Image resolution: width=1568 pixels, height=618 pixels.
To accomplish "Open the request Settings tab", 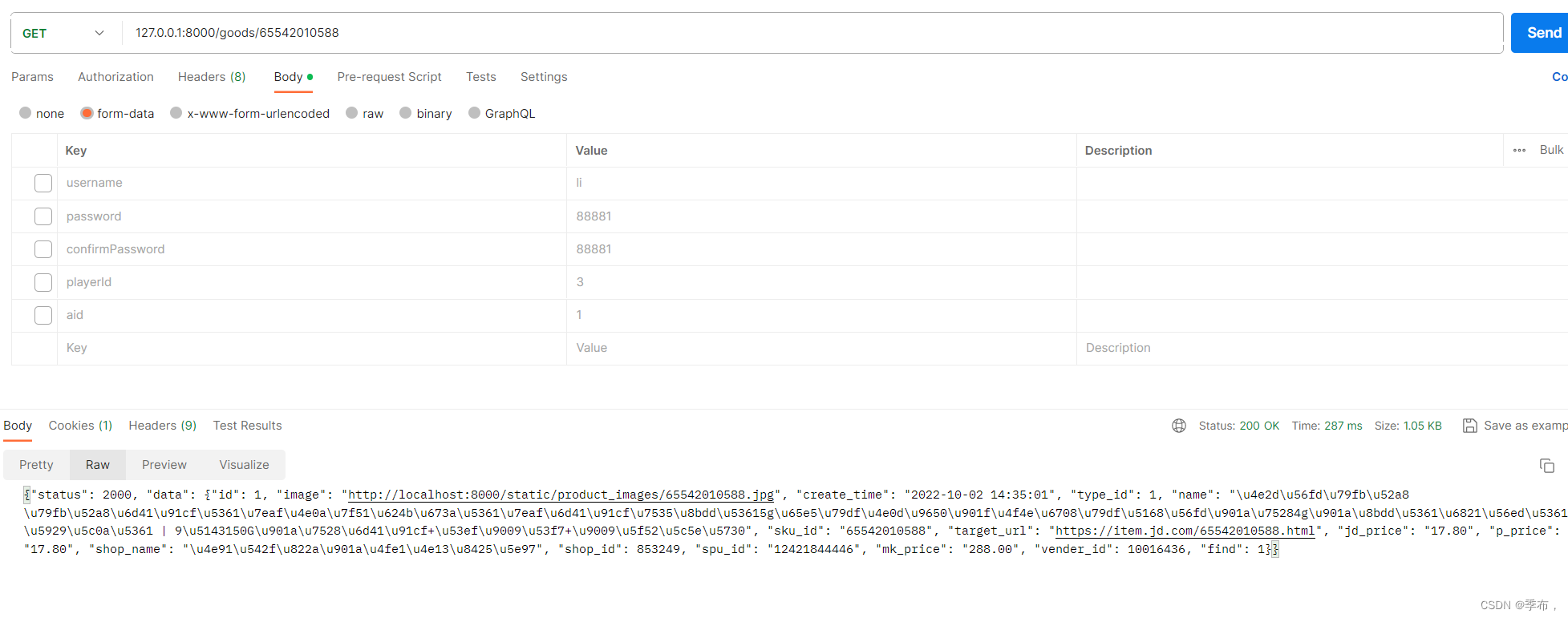I will click(x=544, y=77).
